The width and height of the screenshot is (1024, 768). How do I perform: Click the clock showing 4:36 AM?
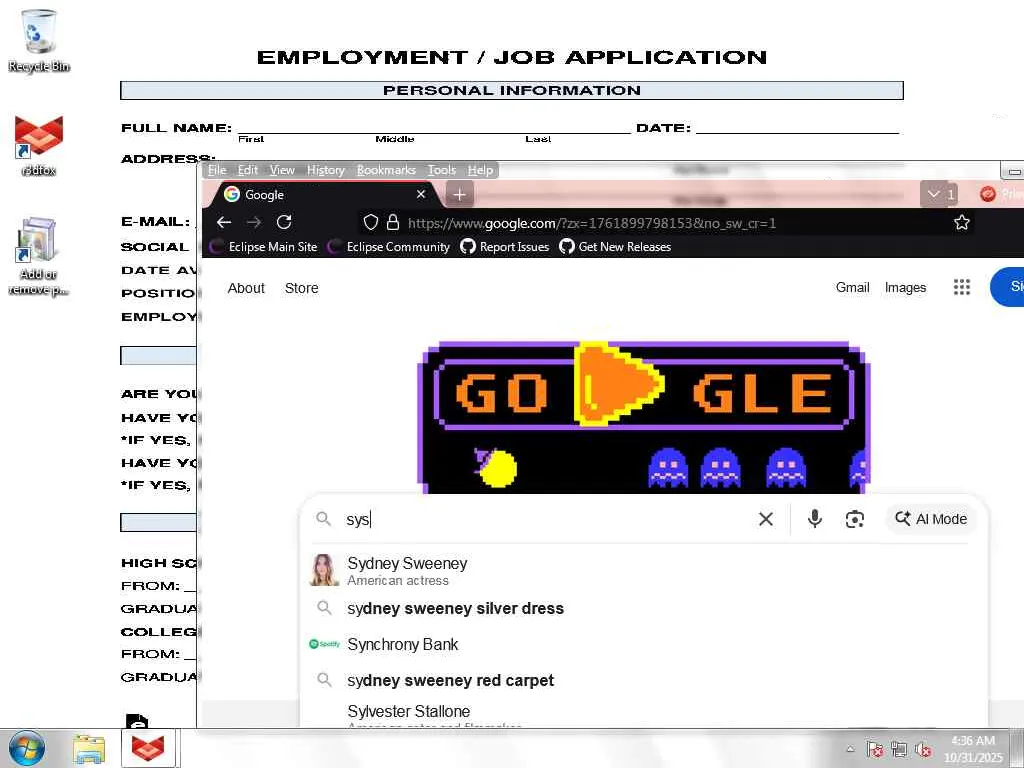click(973, 749)
